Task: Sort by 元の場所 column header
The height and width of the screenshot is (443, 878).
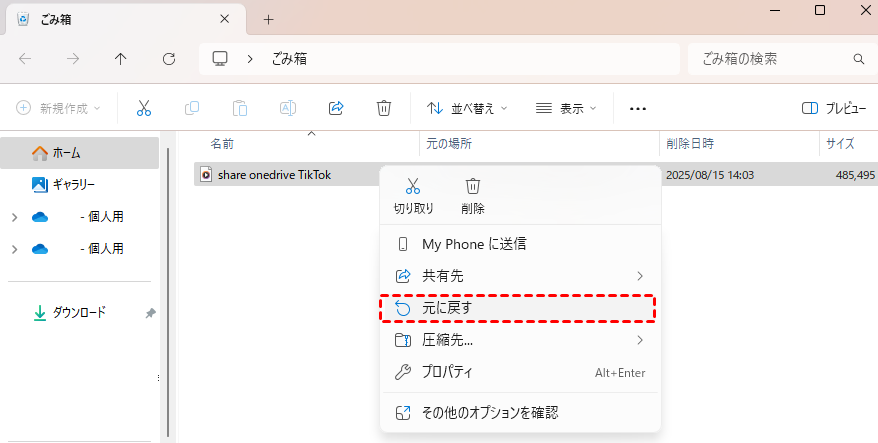Action: [x=449, y=144]
